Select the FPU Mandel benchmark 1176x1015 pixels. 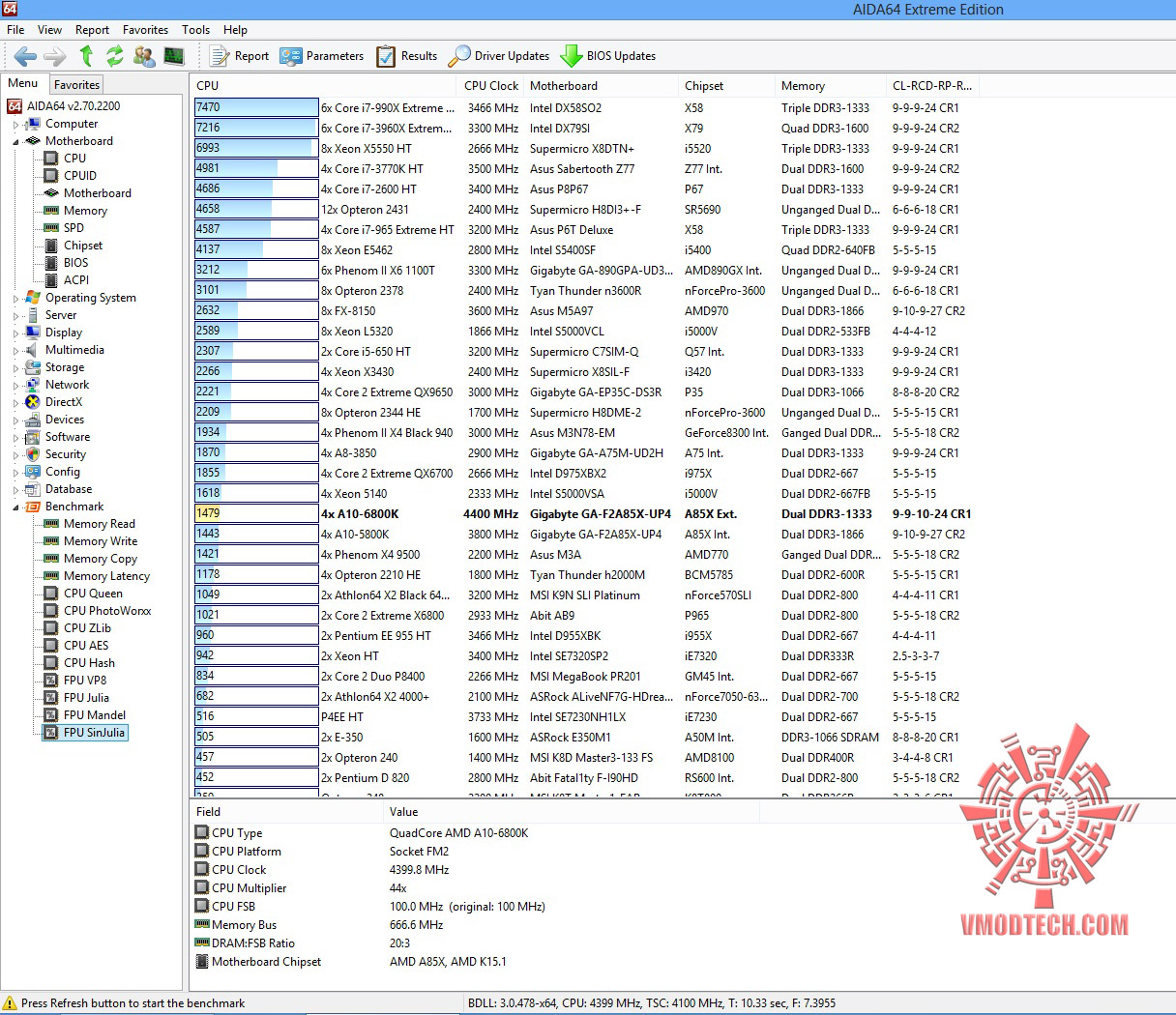pyautogui.click(x=95, y=715)
